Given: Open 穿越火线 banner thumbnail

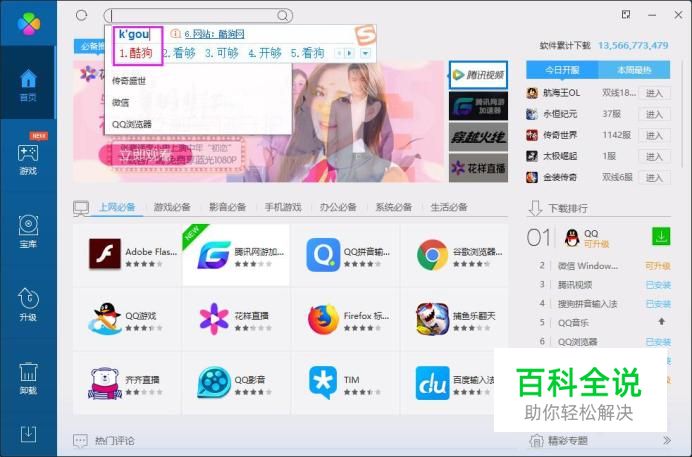Looking at the screenshot, I should pos(478,137).
